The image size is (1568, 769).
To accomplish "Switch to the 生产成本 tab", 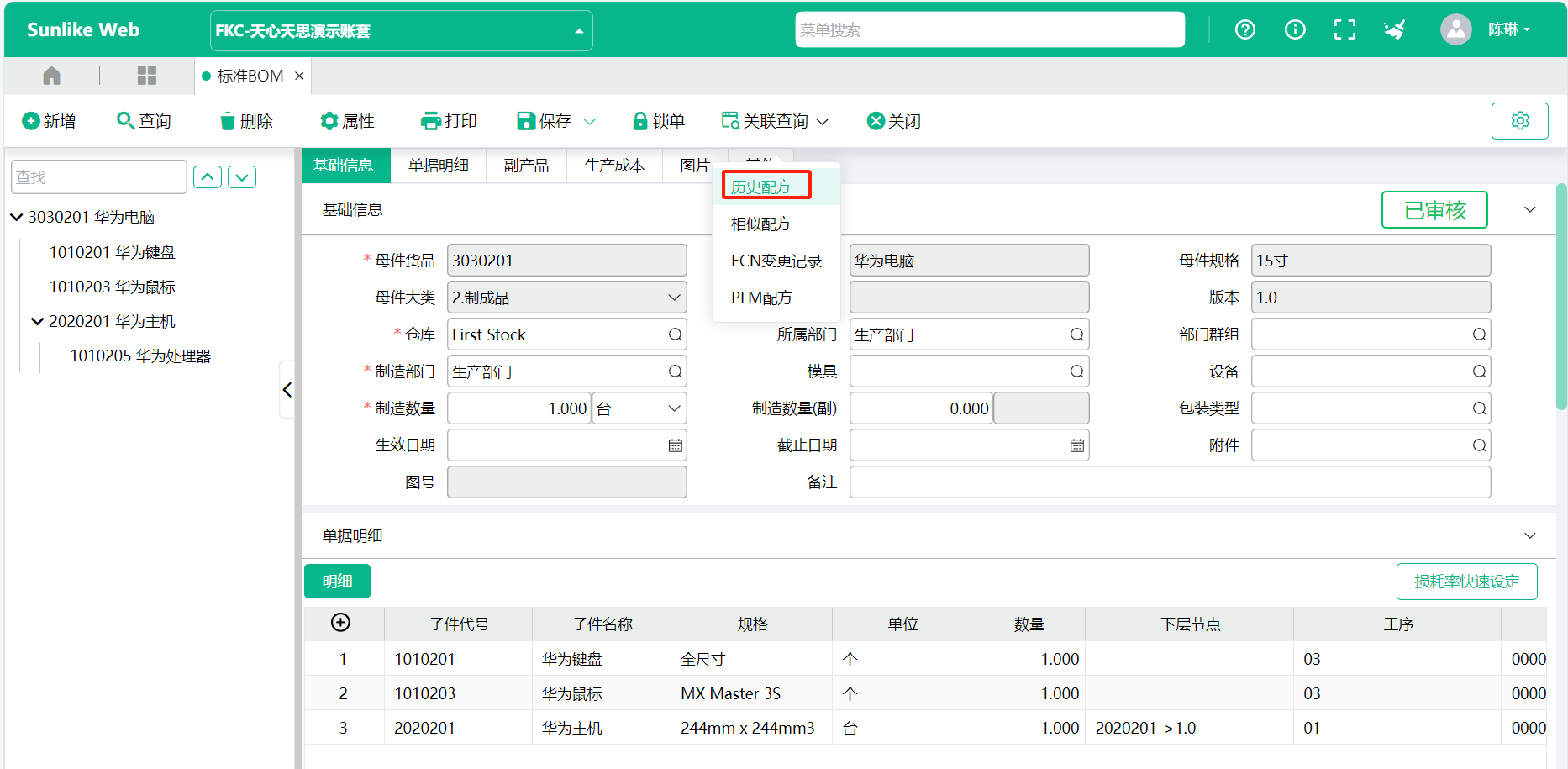I will click(x=614, y=166).
